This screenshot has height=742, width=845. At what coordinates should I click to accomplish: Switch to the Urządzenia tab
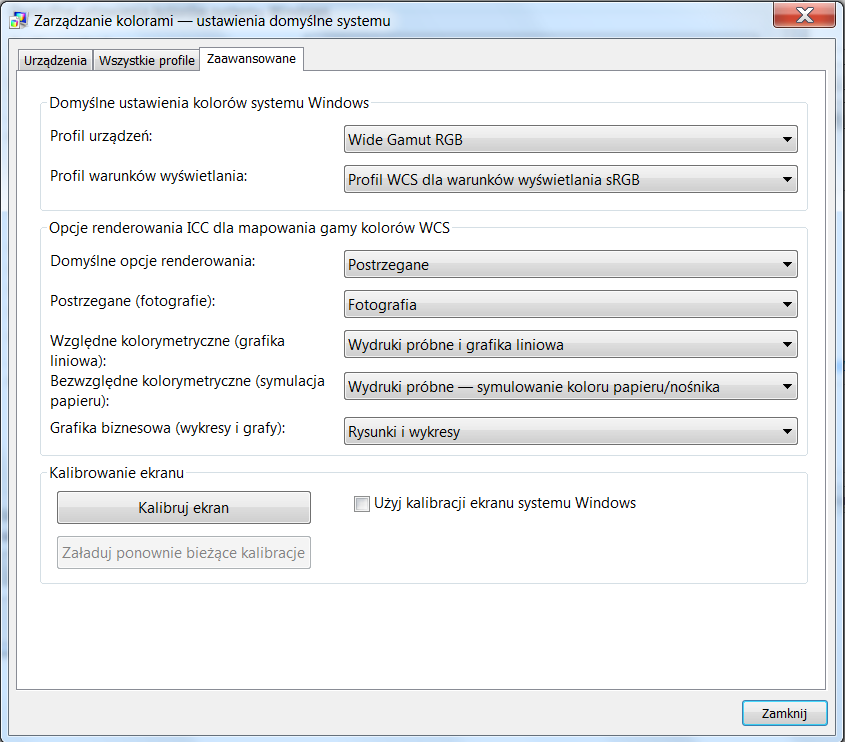(x=55, y=61)
